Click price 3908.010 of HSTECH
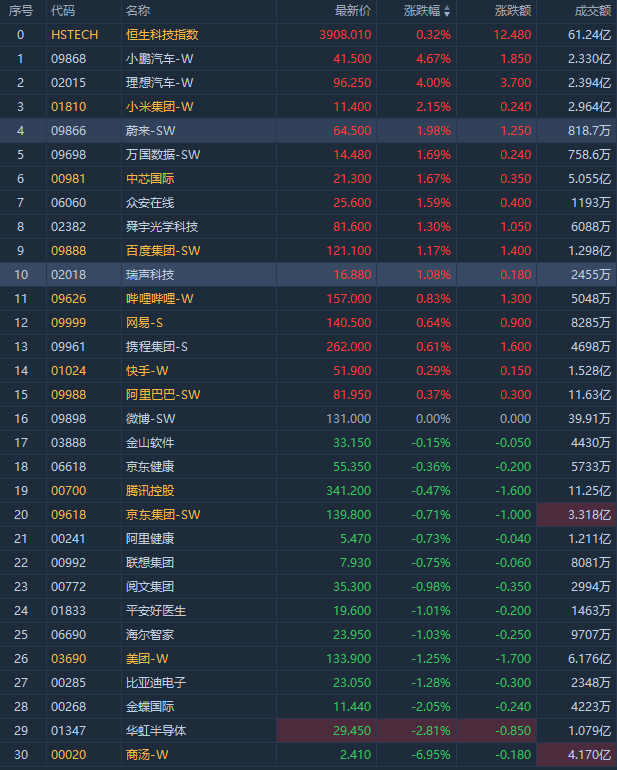 (345, 35)
